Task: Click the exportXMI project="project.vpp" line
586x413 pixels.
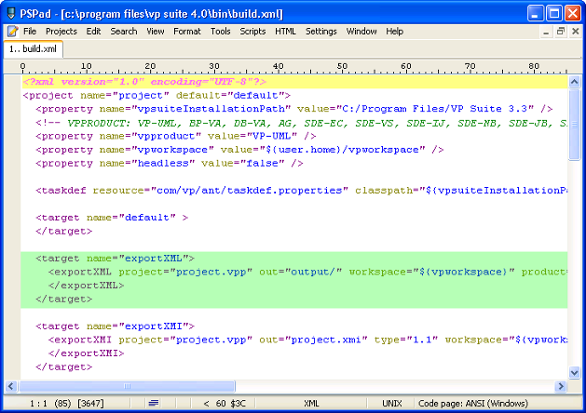Action: pyautogui.click(x=308, y=340)
